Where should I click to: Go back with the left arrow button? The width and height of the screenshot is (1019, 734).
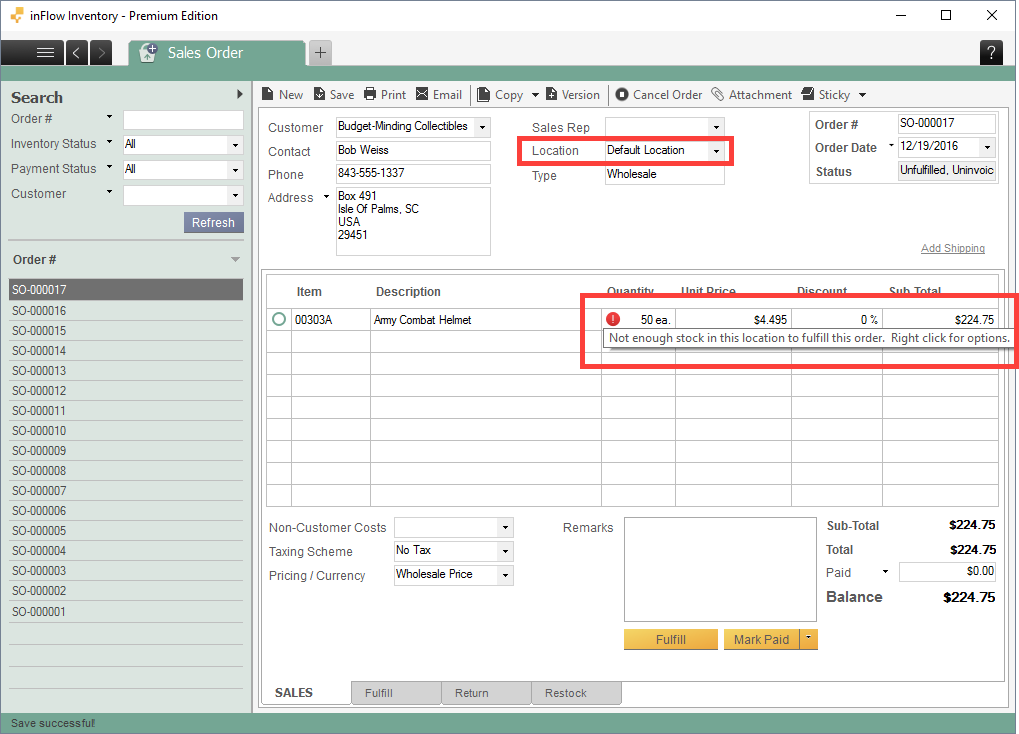76,53
